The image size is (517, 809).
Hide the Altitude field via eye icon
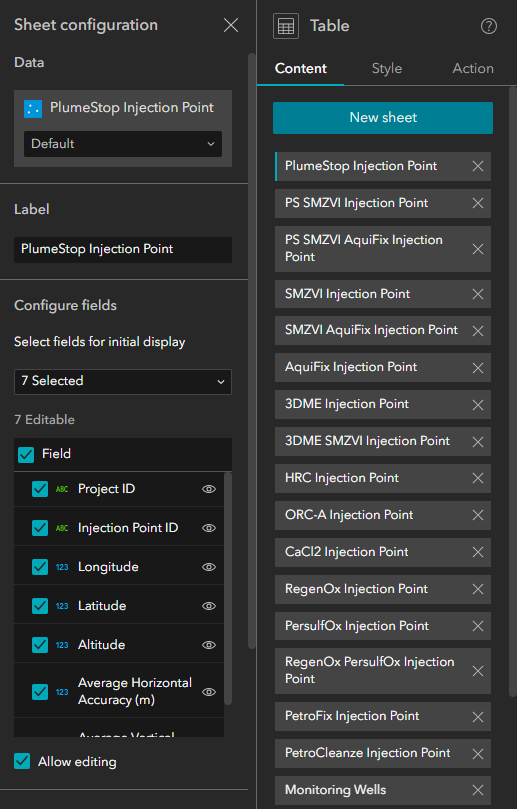[x=208, y=645]
